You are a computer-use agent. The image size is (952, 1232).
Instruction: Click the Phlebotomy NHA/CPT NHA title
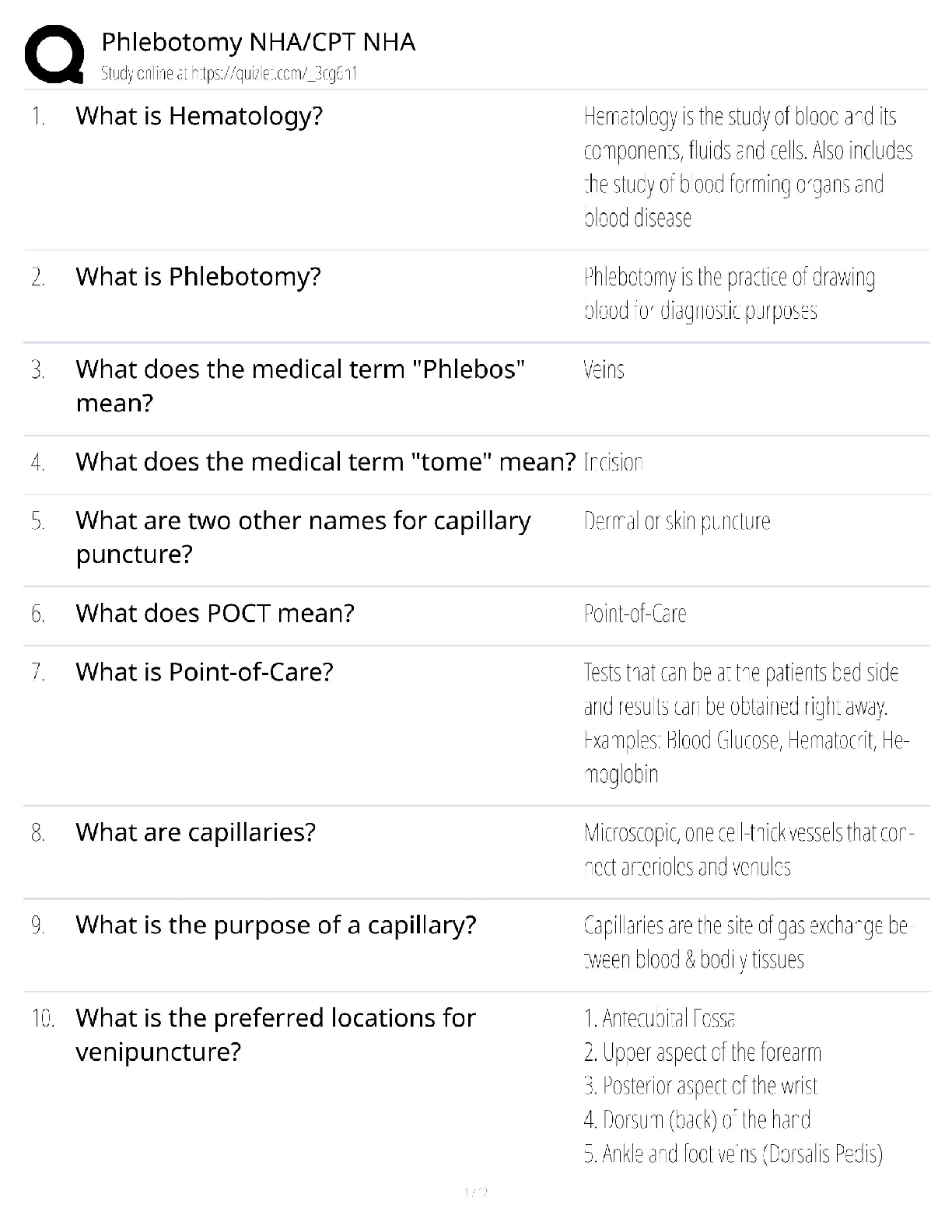coord(258,42)
